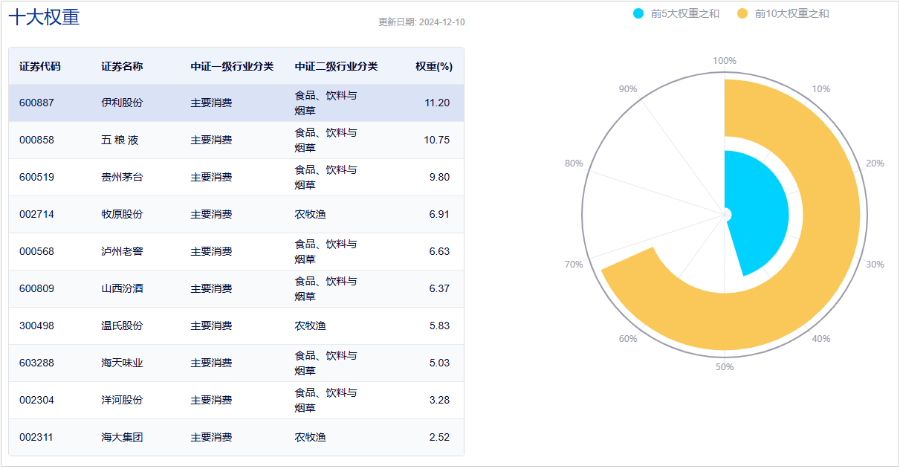Click the 中证一级行业分类 column header
The height and width of the screenshot is (468, 899).
tap(232, 67)
